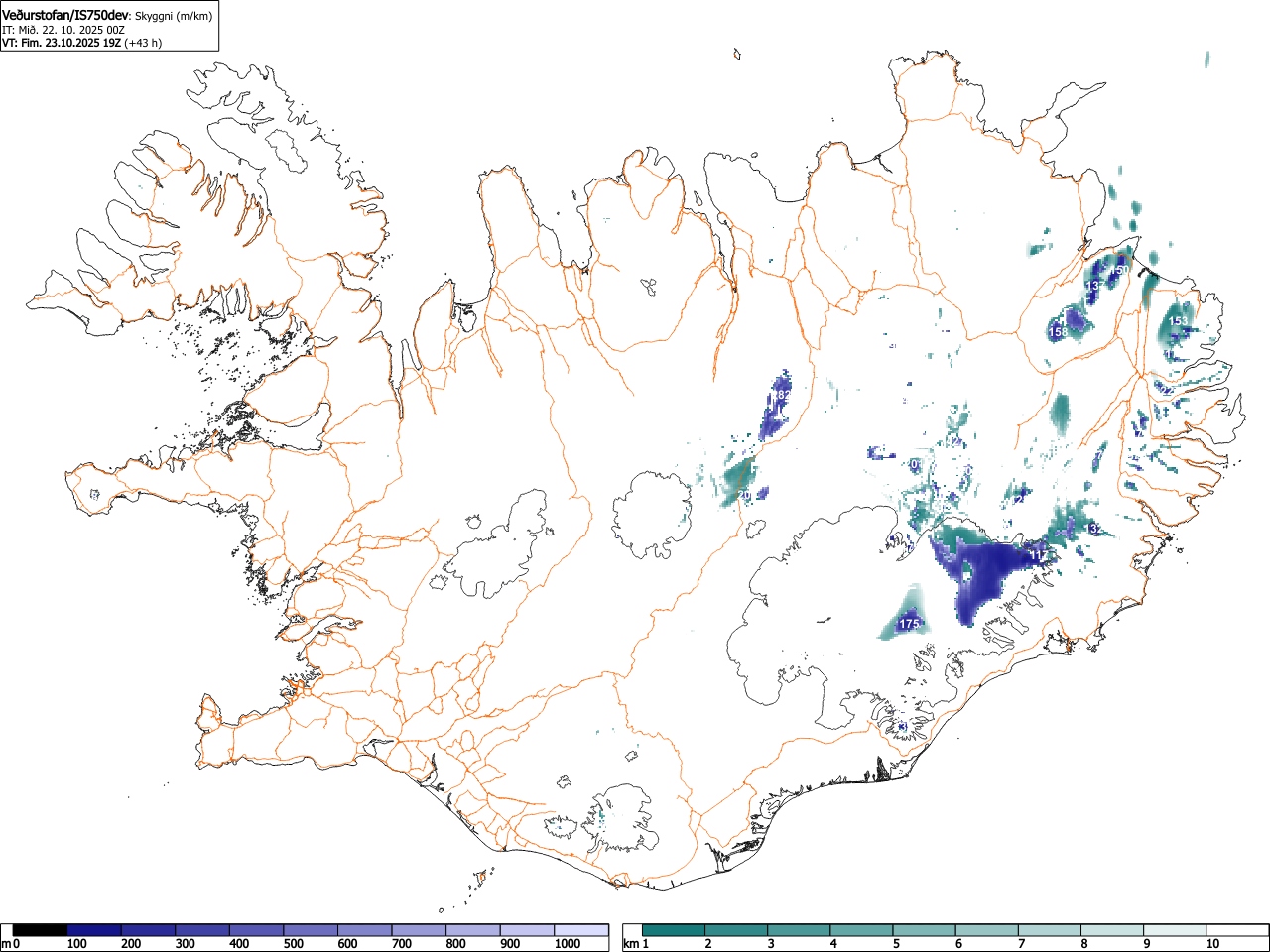This screenshot has width=1270, height=952.
Task: Pick the 500–600 m legend color segment
Action: (x=311, y=930)
